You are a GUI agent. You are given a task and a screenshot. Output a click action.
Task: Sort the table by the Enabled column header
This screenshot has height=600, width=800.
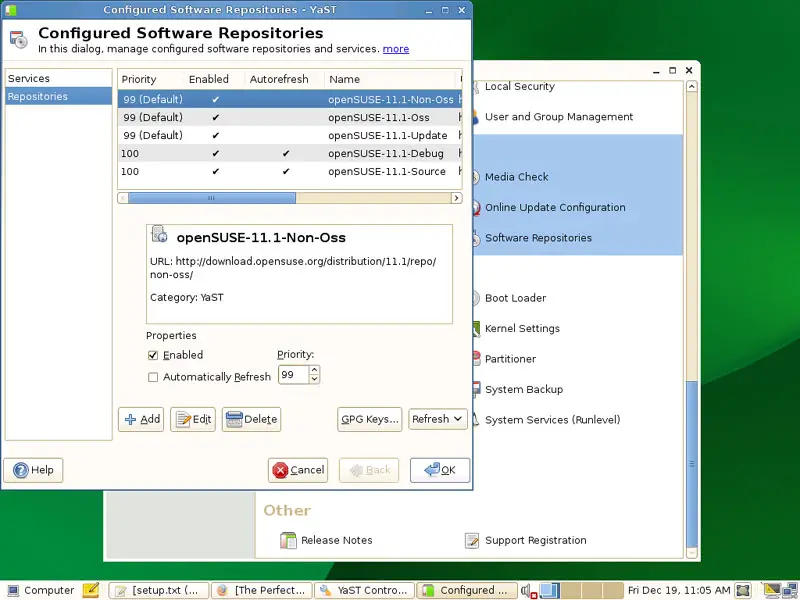(x=214, y=79)
